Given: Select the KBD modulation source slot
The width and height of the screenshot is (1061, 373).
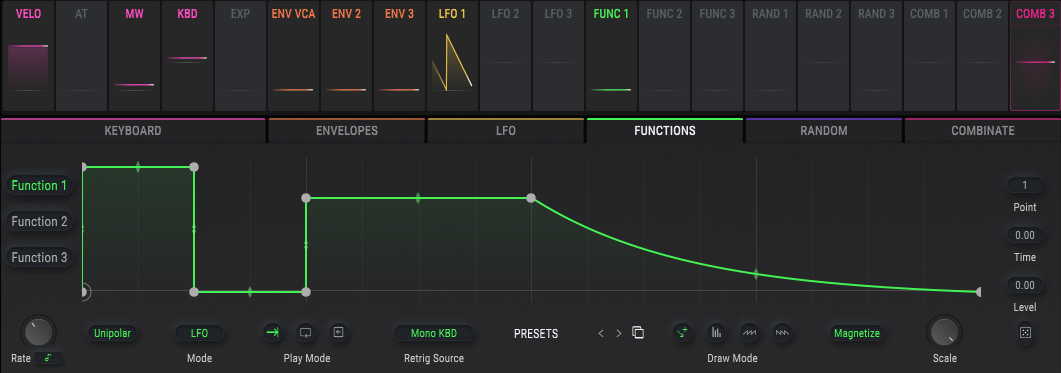Looking at the screenshot, I should coord(187,56).
